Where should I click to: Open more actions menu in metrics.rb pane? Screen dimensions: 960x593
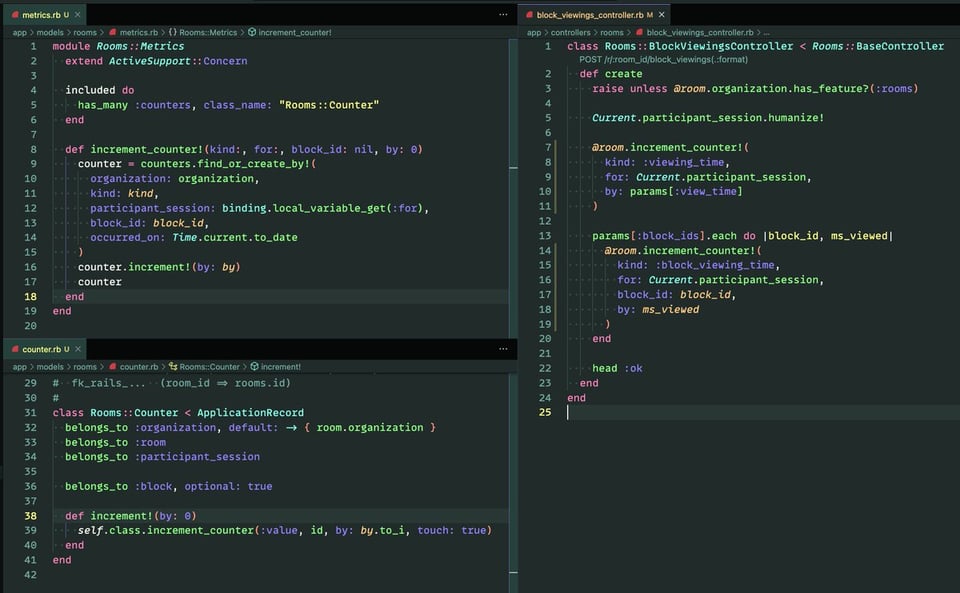(x=502, y=15)
